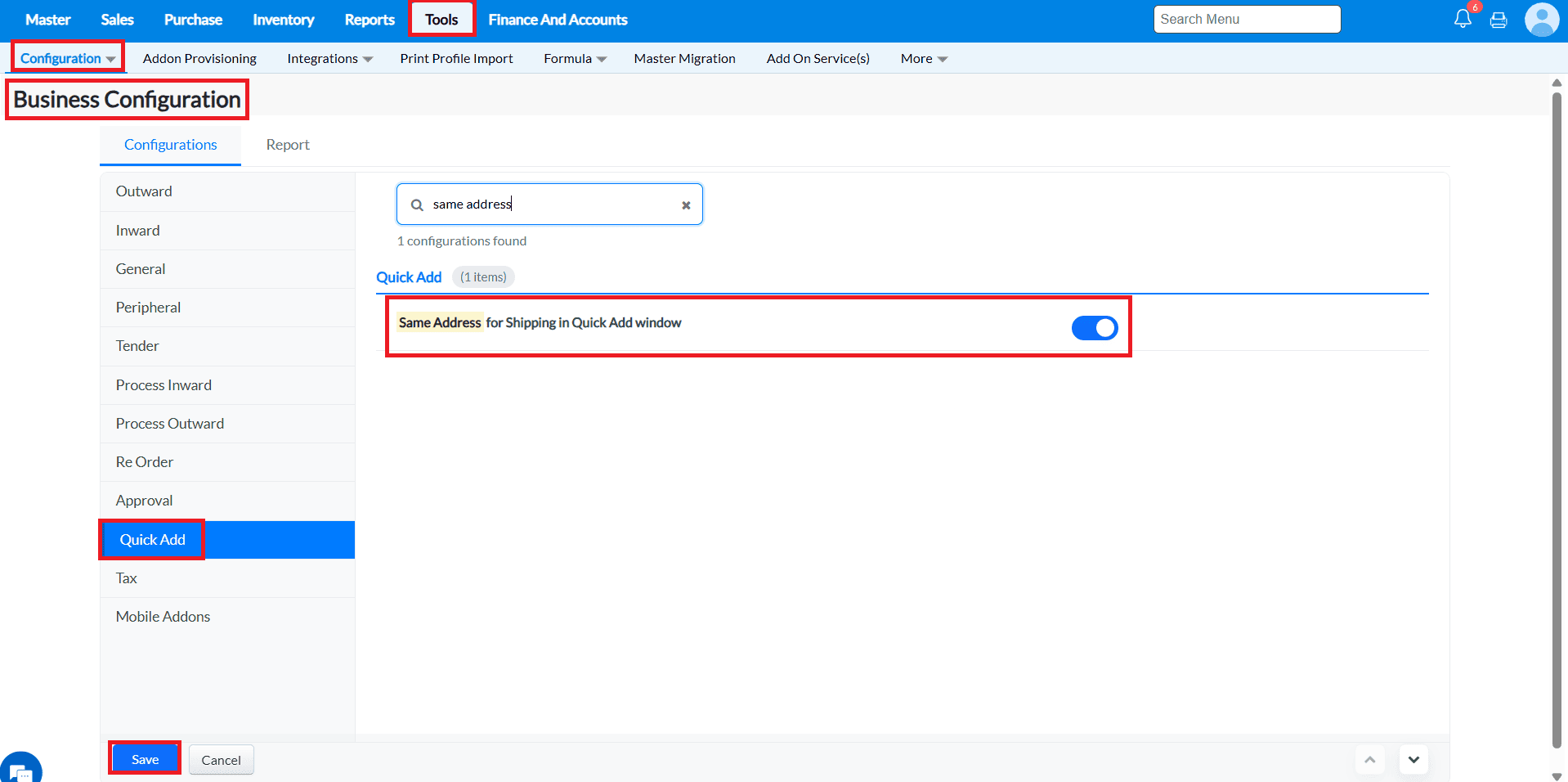Click the Search Menu input field
1568x782 pixels.
point(1247,20)
